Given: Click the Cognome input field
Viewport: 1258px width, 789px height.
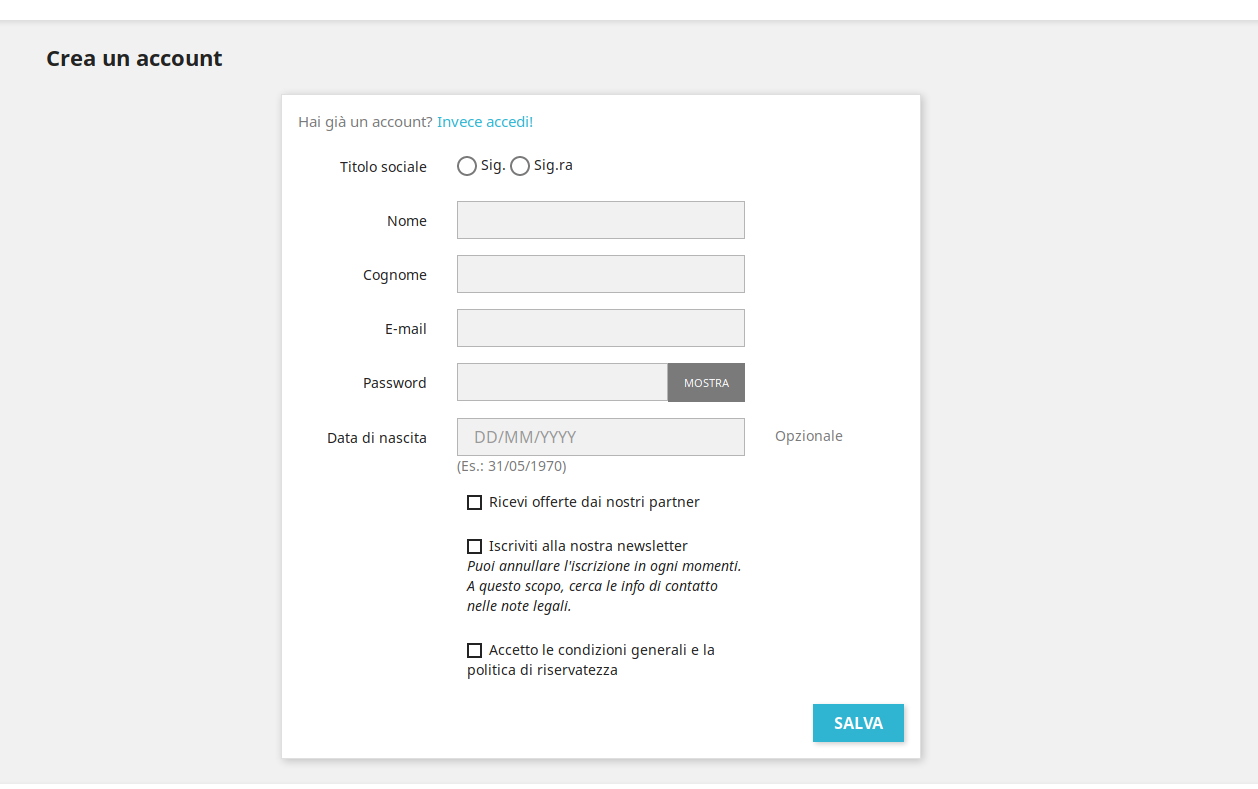Looking at the screenshot, I should point(601,274).
